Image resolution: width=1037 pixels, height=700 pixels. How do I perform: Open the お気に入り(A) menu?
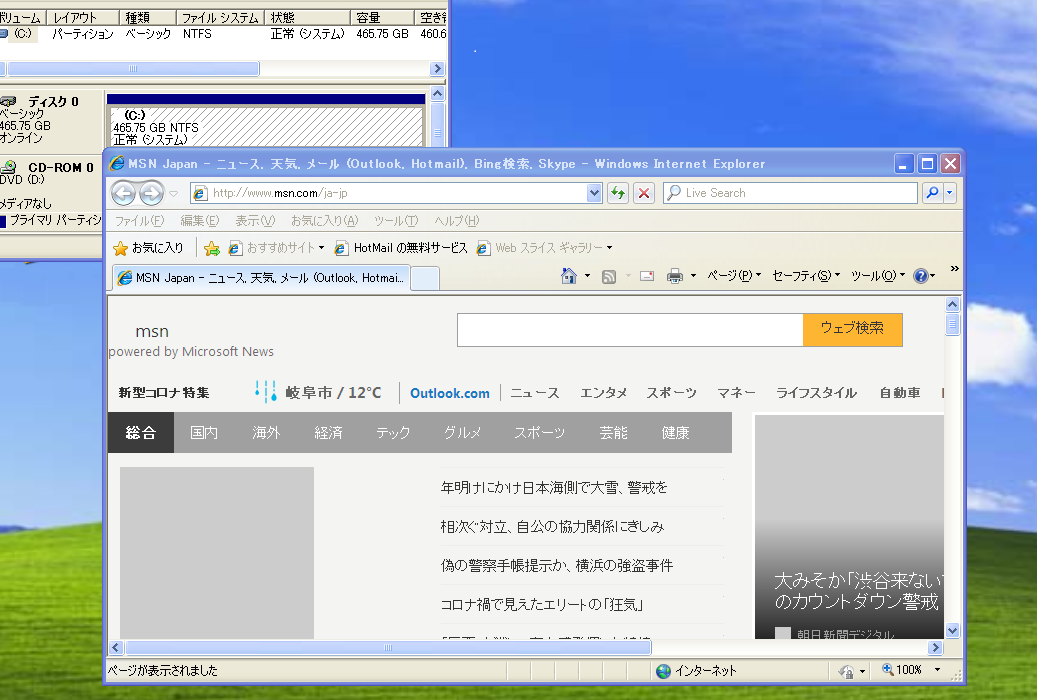324,221
